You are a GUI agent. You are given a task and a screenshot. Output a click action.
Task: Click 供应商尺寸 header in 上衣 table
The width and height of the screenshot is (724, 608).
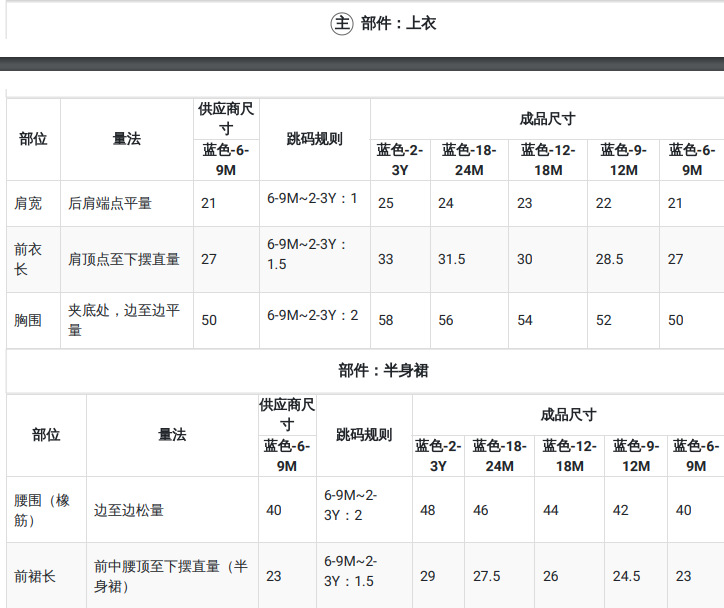[x=226, y=119]
